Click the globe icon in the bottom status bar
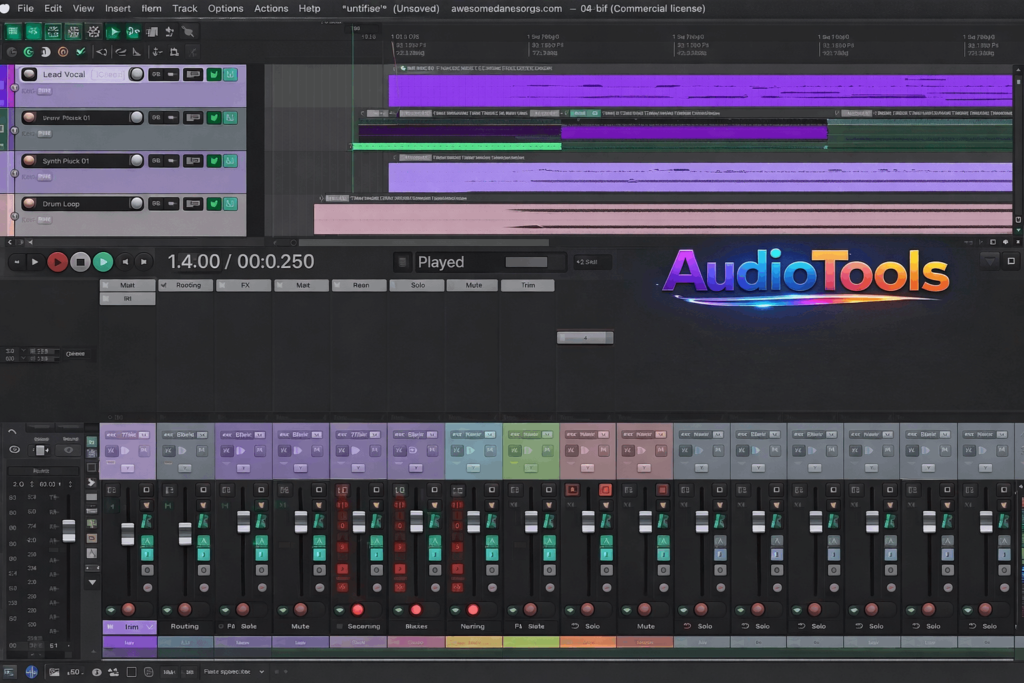 31,672
